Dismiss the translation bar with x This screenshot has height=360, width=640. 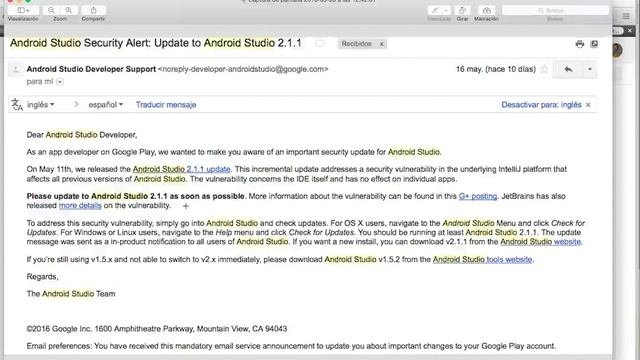(588, 105)
